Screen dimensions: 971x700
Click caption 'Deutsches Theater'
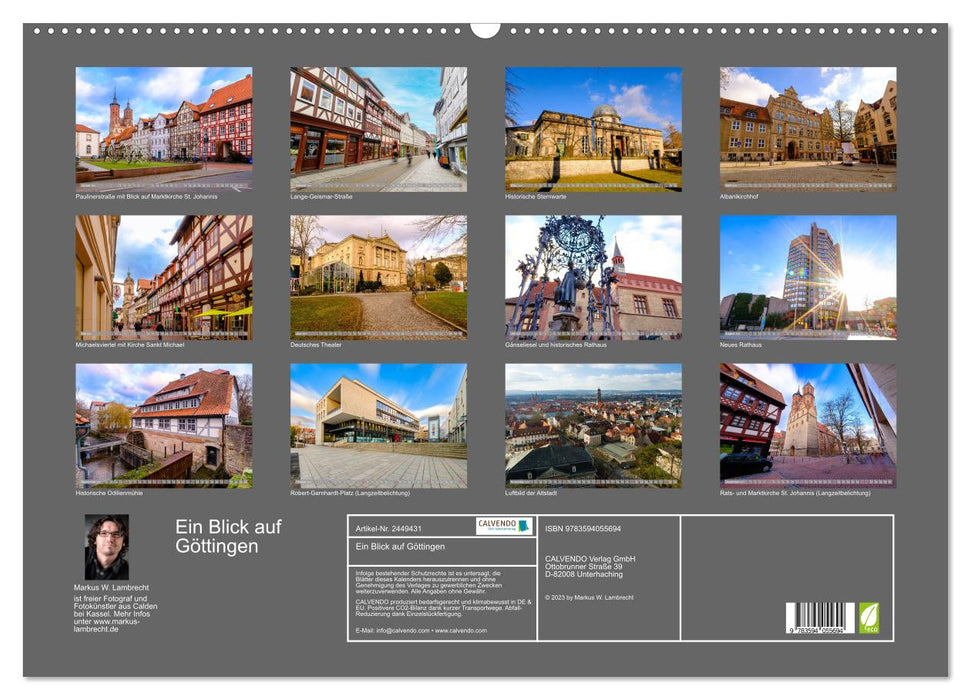click(316, 344)
